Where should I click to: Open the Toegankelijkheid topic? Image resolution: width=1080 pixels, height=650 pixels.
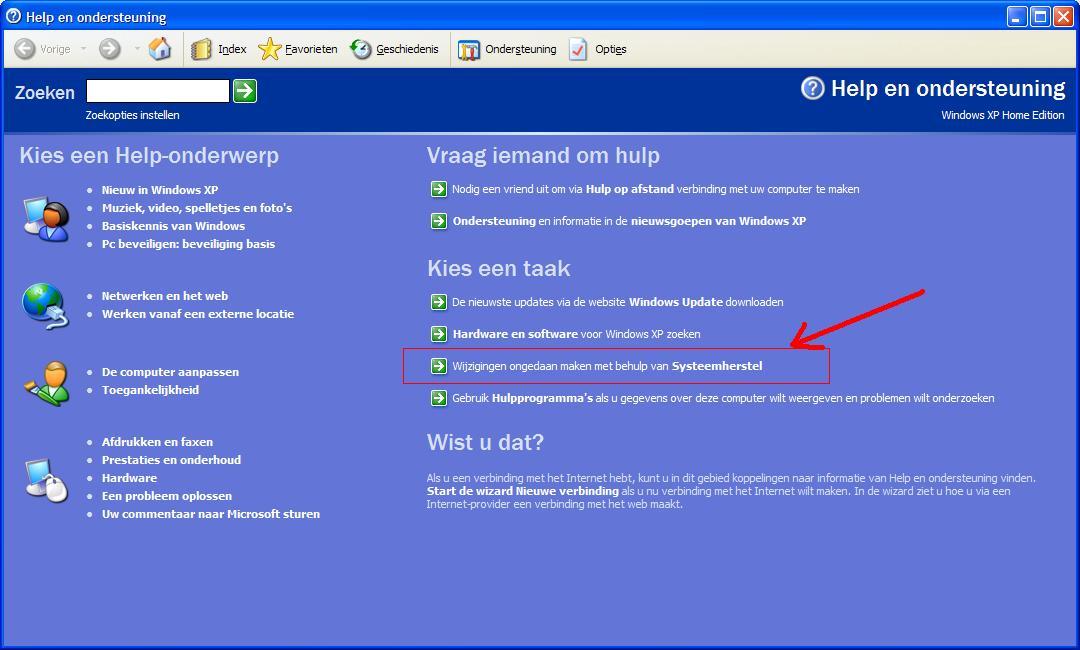150,390
